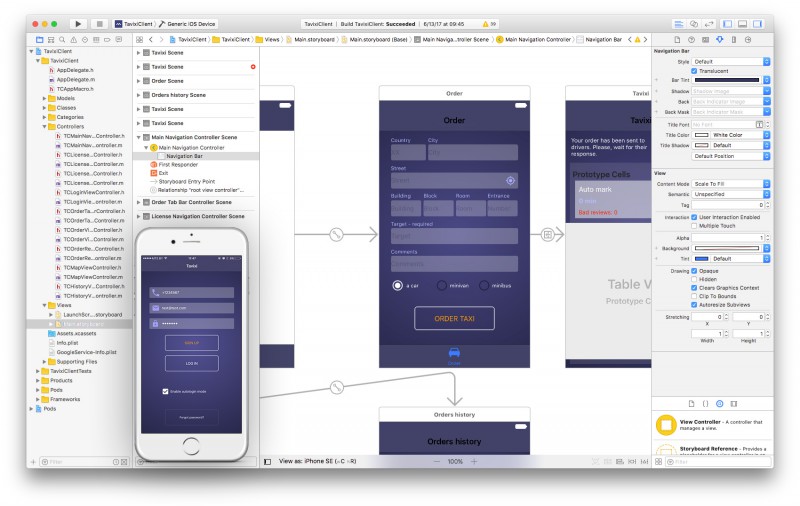
Task: Open the Issue navigator warning-triangle tab
Action: pyautogui.click(x=73, y=39)
